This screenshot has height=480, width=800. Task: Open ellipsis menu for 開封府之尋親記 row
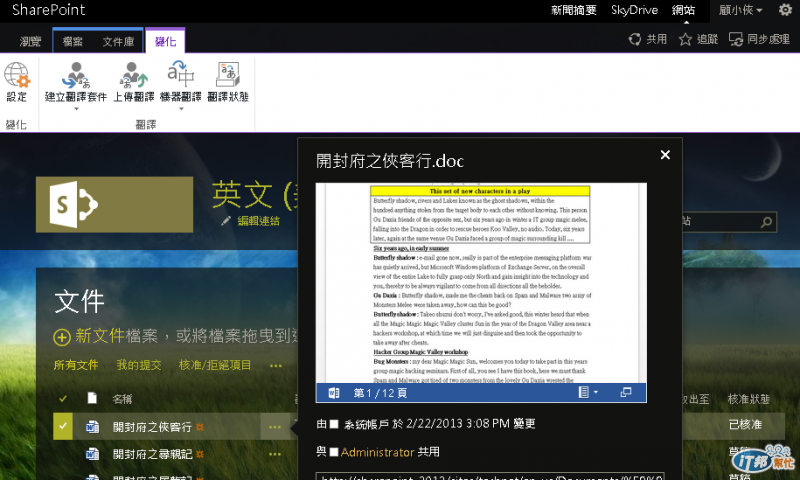275,454
